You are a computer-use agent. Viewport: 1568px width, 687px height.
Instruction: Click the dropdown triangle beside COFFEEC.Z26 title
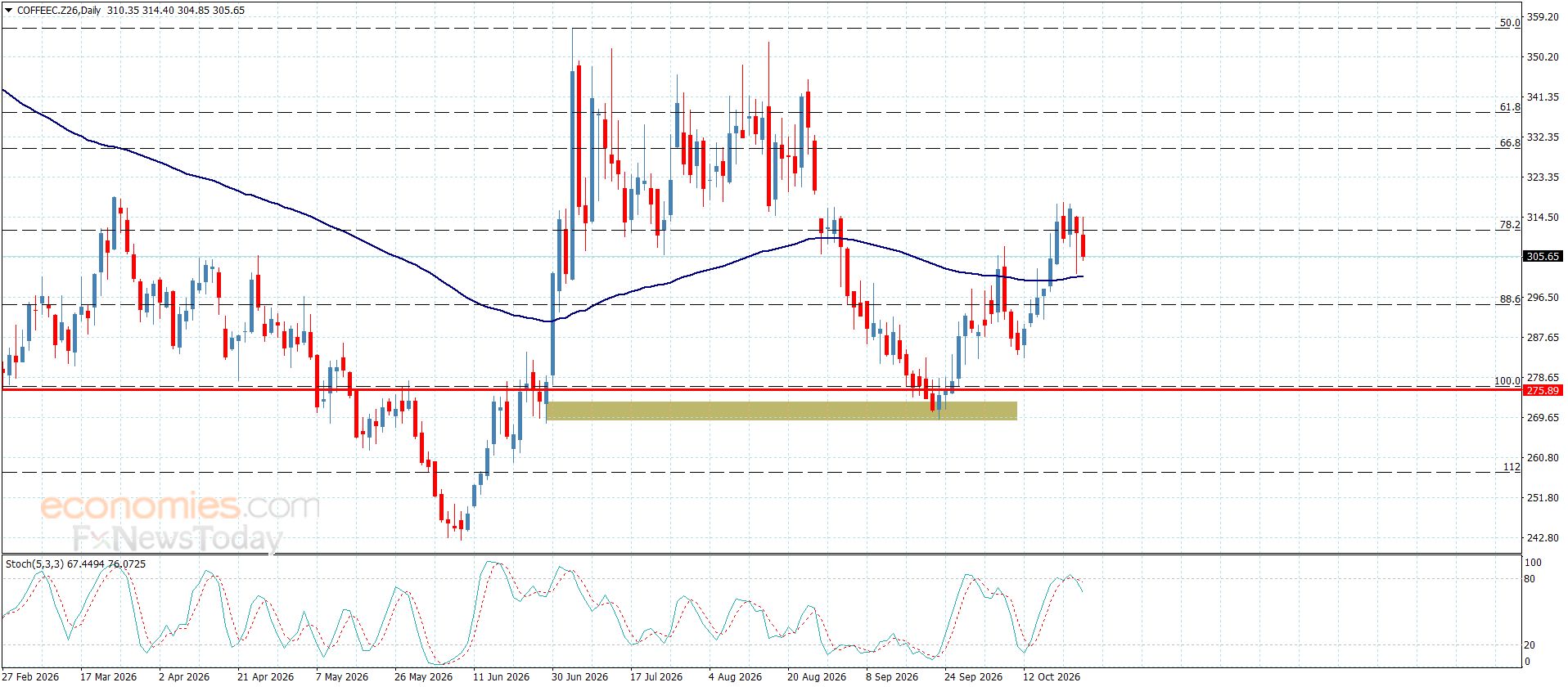(9, 11)
